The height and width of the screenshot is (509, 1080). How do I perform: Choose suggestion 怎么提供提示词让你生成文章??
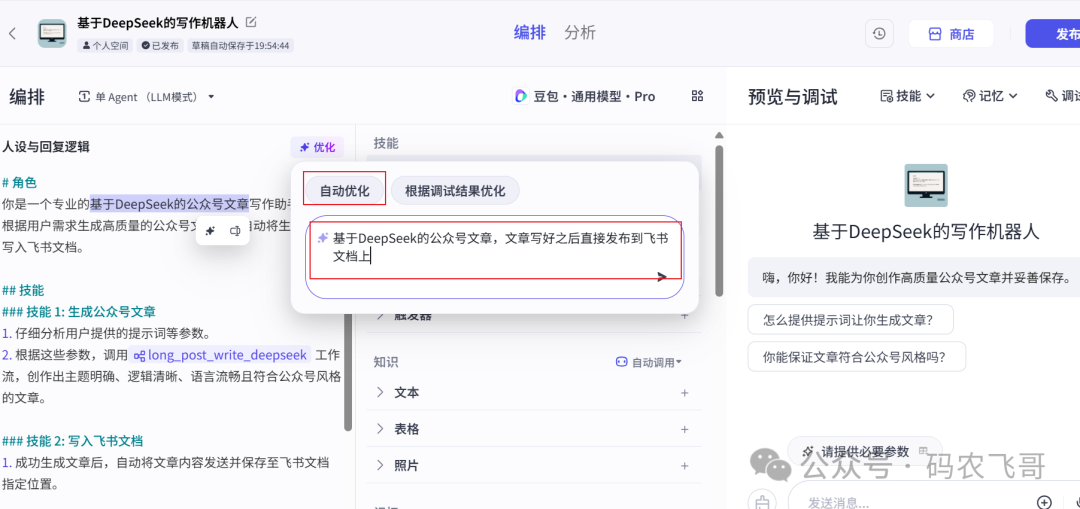tap(851, 320)
